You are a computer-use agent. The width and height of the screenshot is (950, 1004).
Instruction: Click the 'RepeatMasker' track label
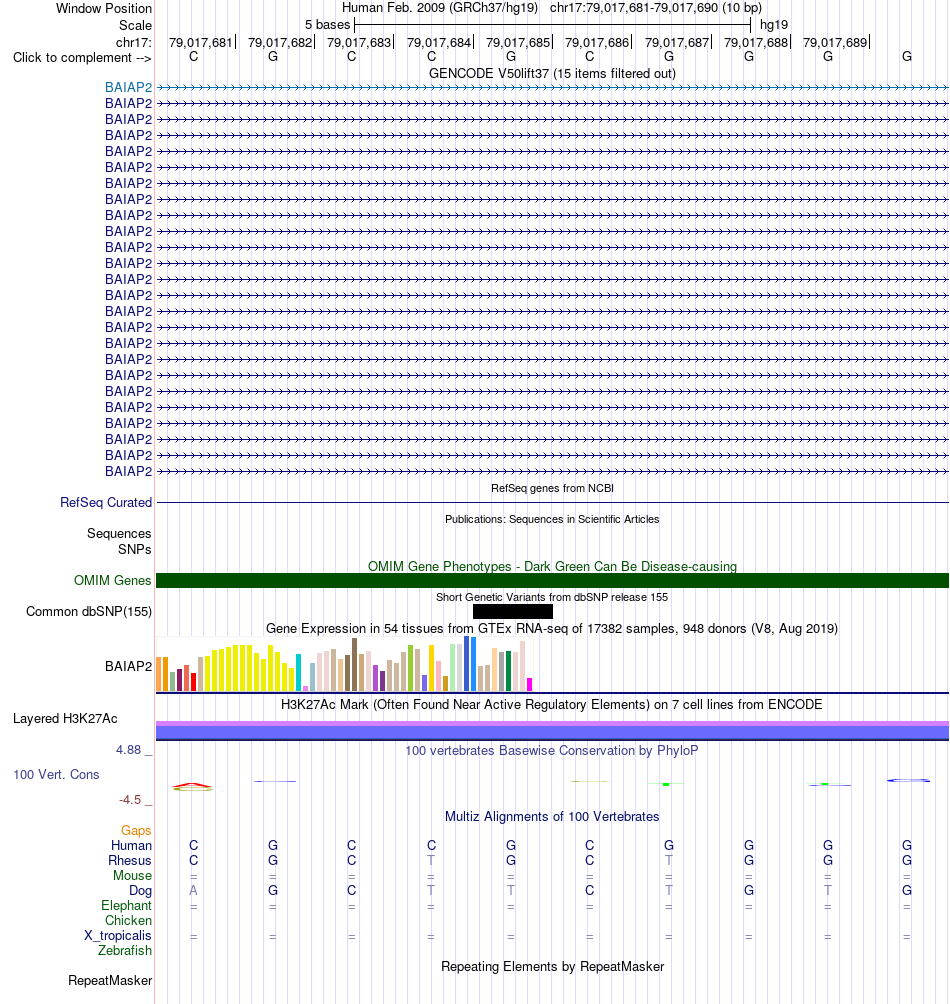110,981
